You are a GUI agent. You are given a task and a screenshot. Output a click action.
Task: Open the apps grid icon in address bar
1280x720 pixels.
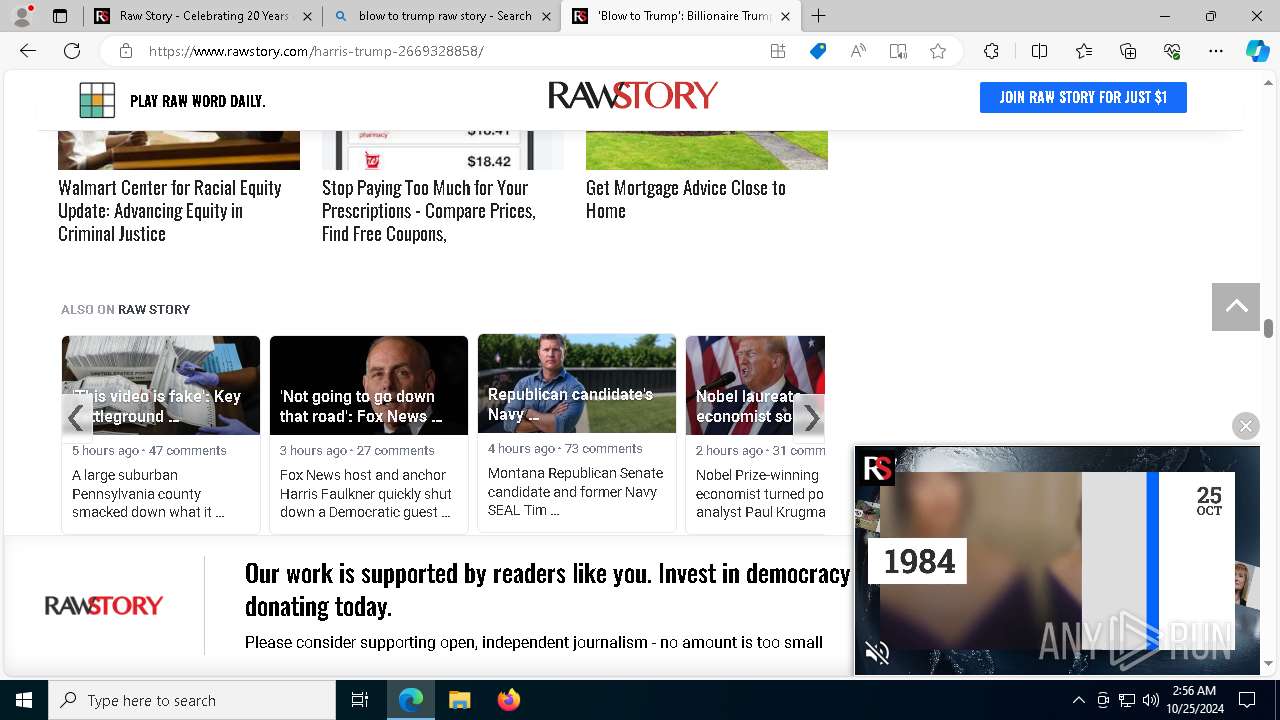778,51
